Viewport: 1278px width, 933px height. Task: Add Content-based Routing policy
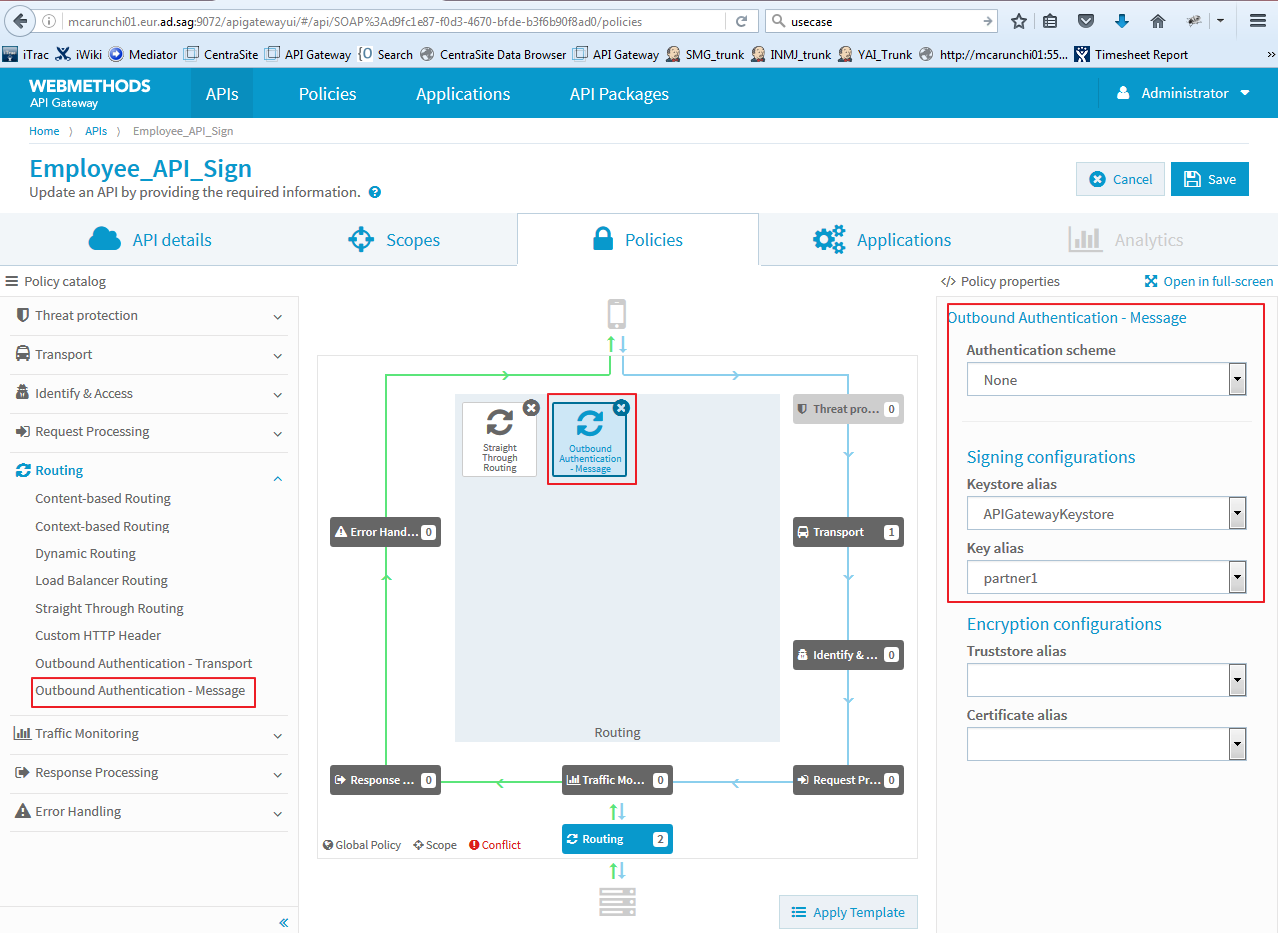(103, 498)
